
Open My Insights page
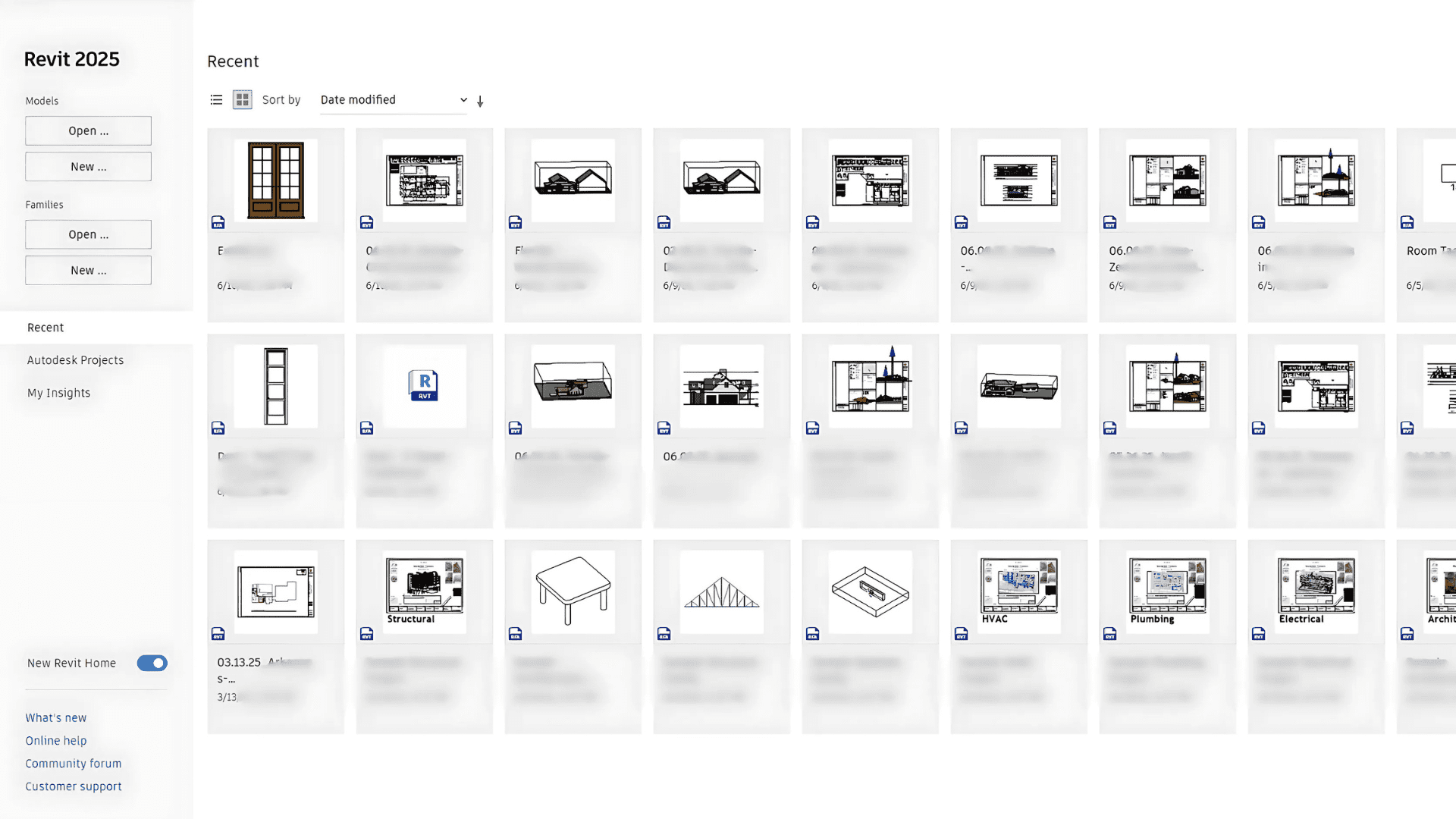point(58,393)
